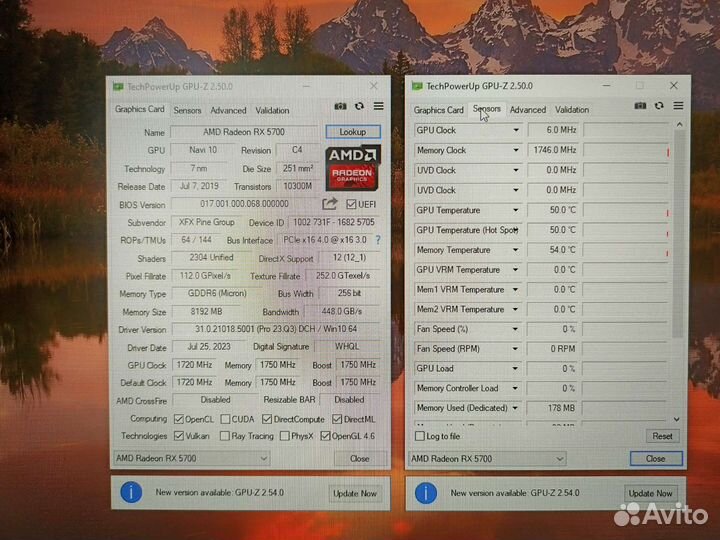Click AMD Radeon Graphics logo
720x540 pixels.
click(353, 168)
